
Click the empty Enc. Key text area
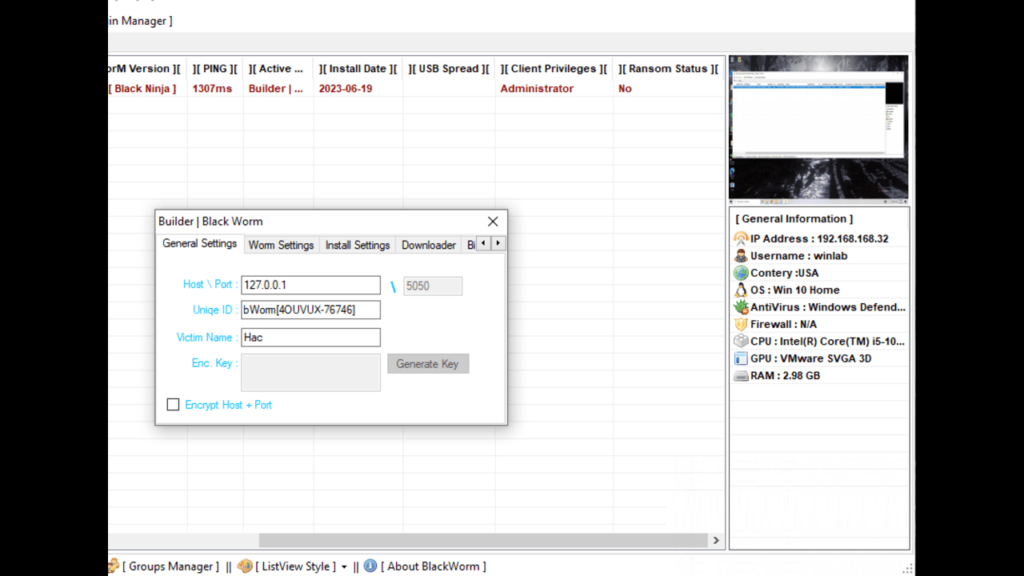click(x=311, y=372)
